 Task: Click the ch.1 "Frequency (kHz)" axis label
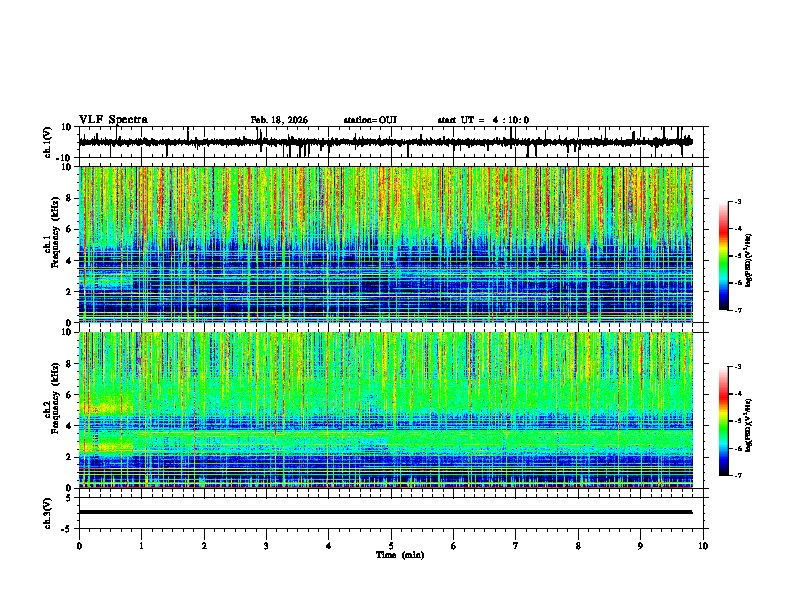55,232
